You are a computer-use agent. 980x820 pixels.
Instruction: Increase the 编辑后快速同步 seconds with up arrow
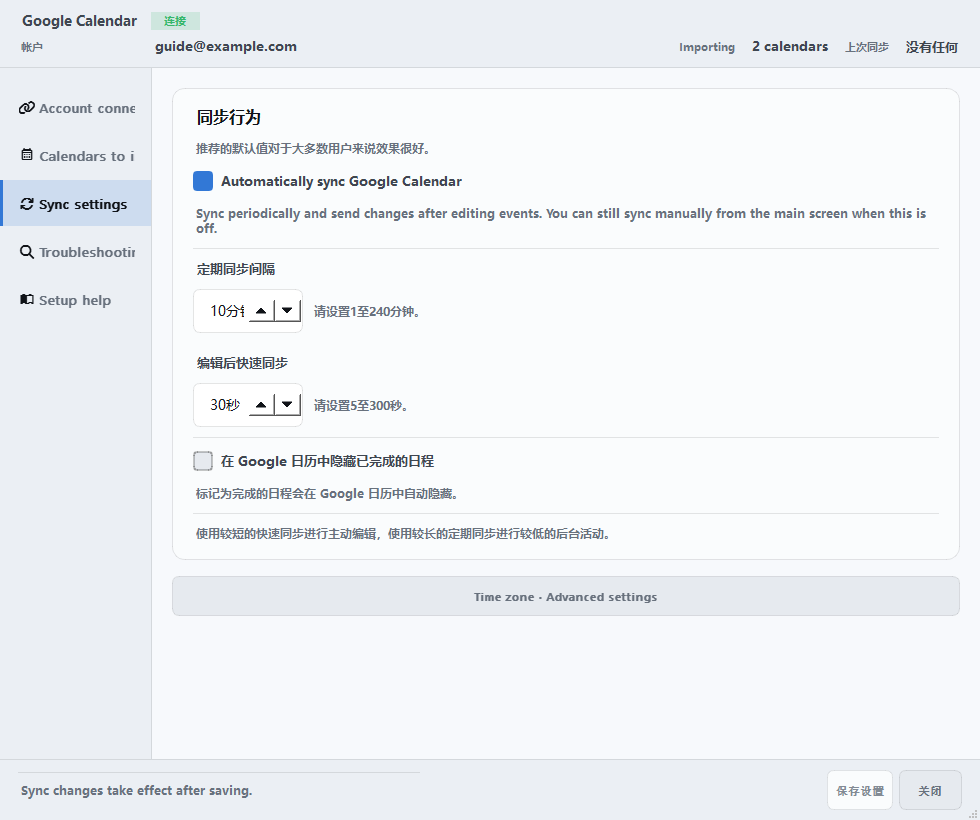click(x=261, y=405)
